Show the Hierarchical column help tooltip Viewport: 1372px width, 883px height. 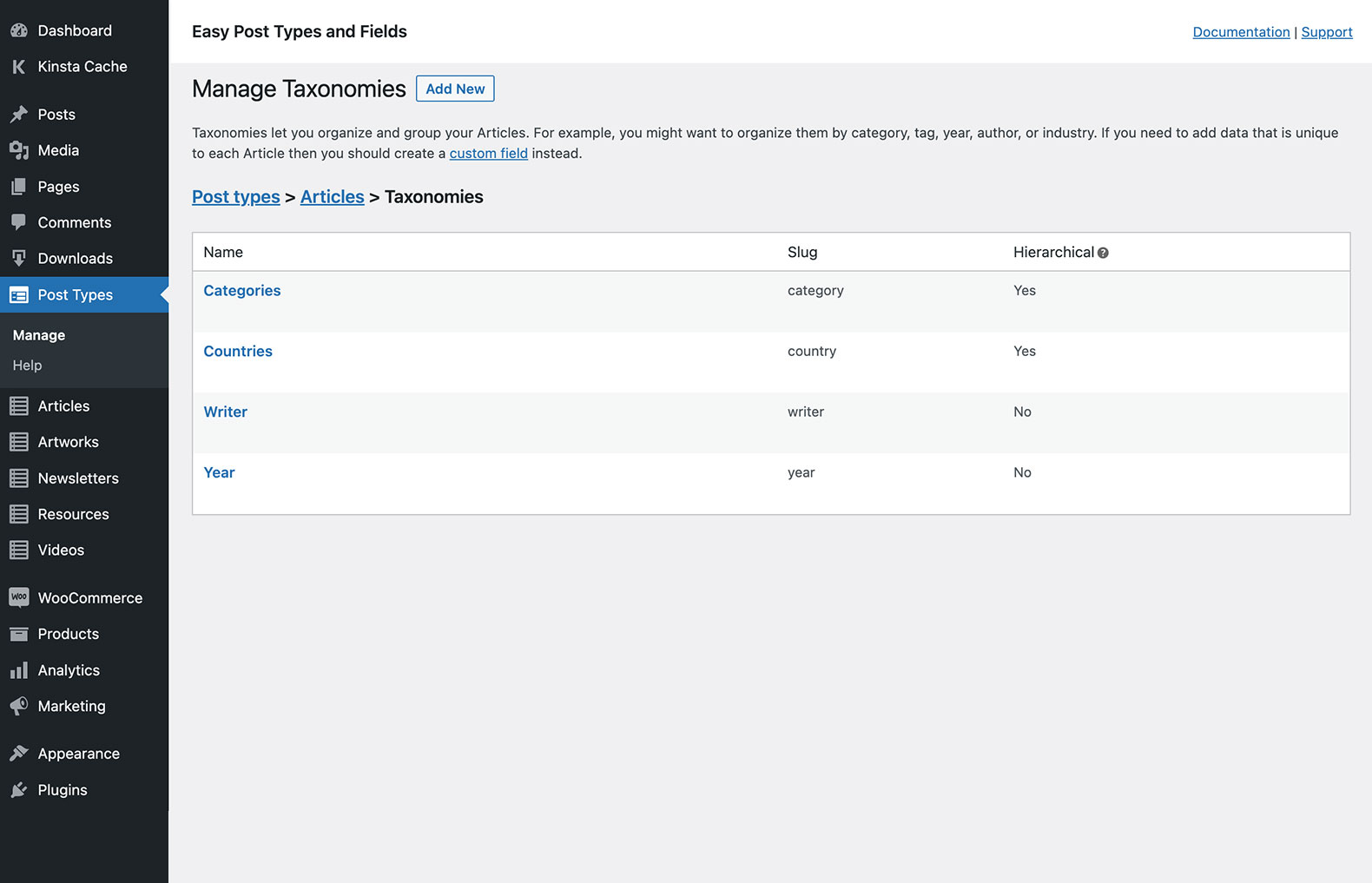(1103, 253)
